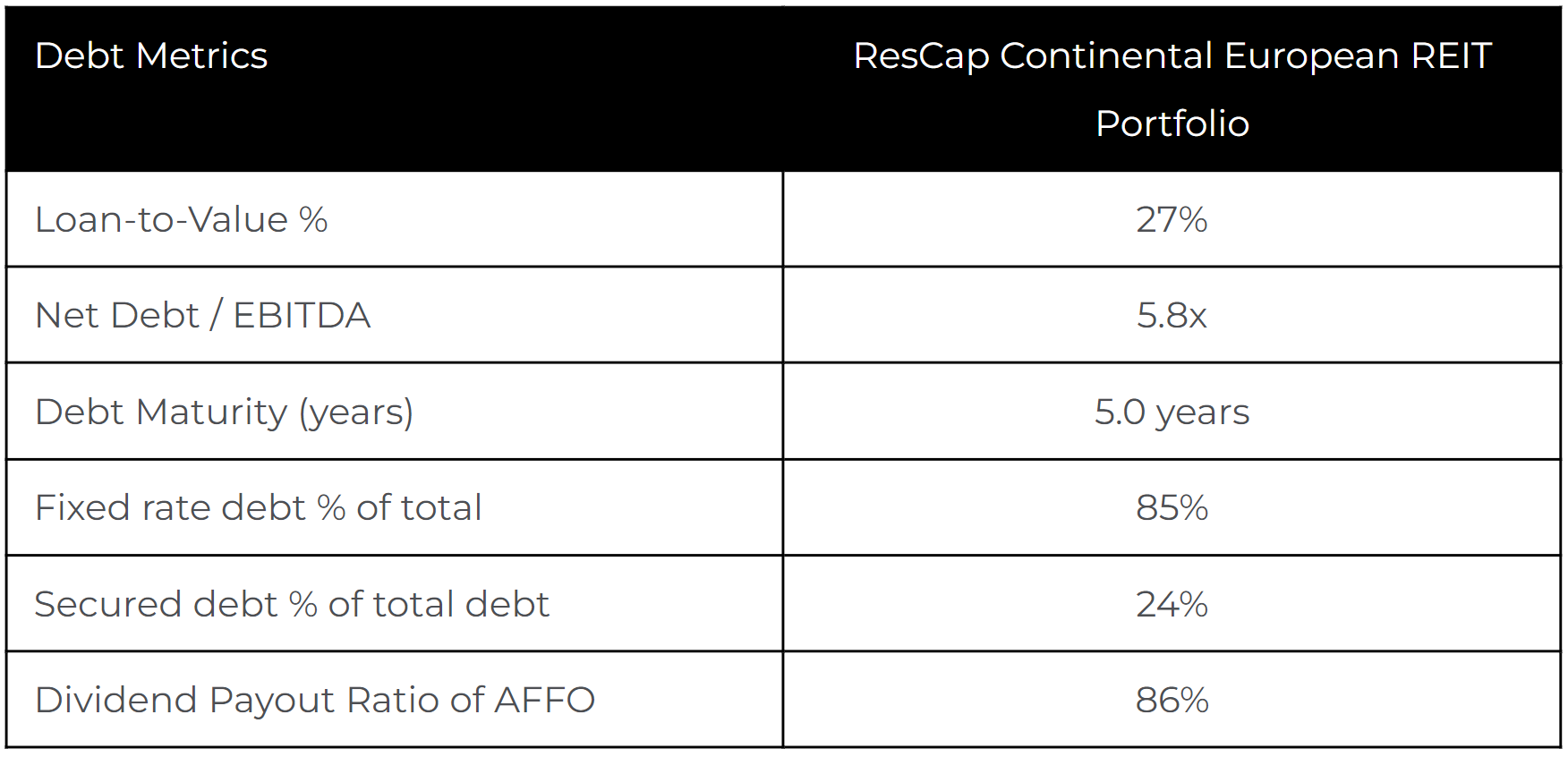This screenshot has height=757, width=1568.
Task: Click the word REIT in column header
Action: tap(1451, 56)
